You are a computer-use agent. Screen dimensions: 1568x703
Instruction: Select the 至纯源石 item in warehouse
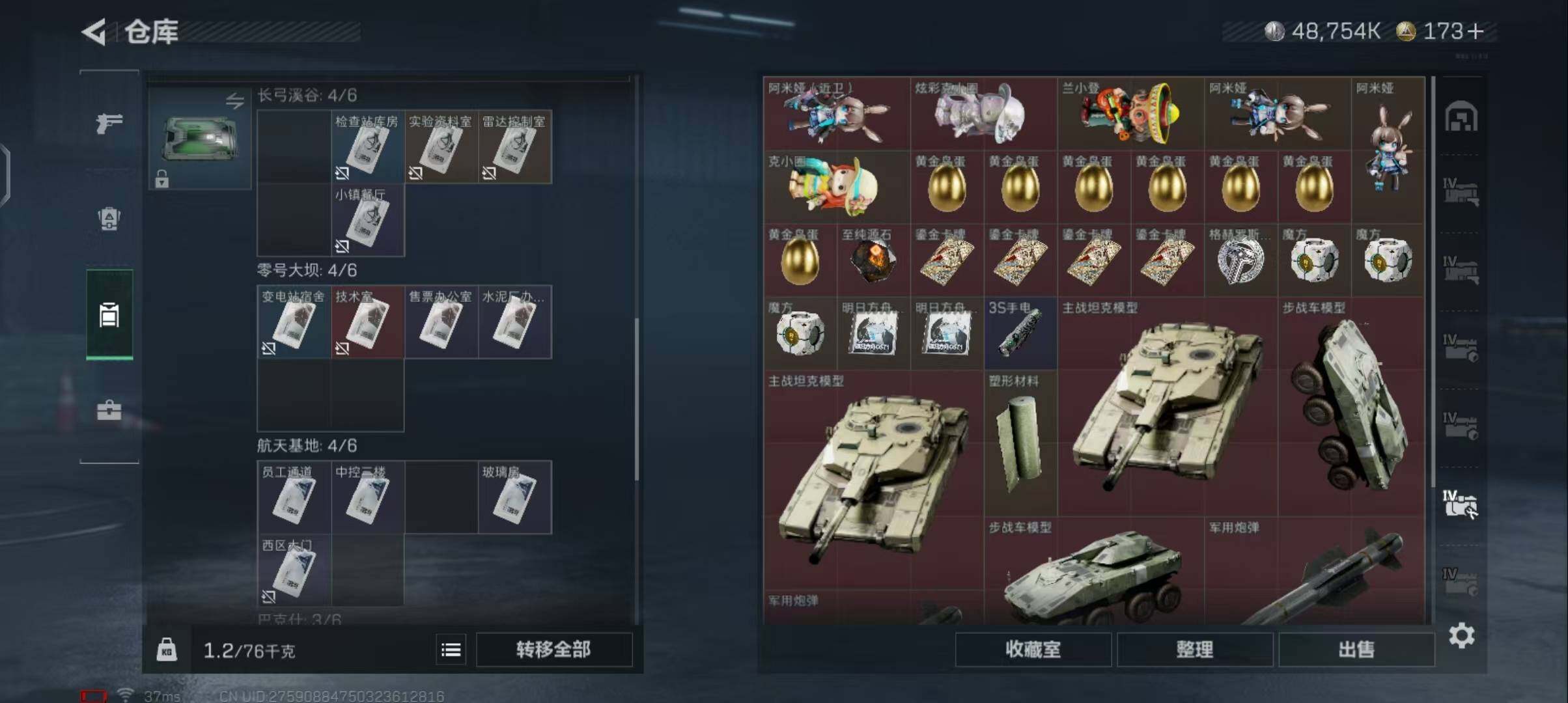pyautogui.click(x=873, y=260)
